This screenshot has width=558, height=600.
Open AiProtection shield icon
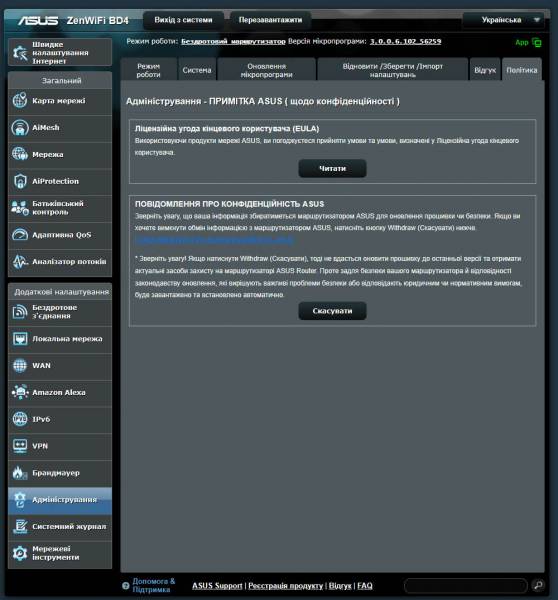(x=20, y=181)
